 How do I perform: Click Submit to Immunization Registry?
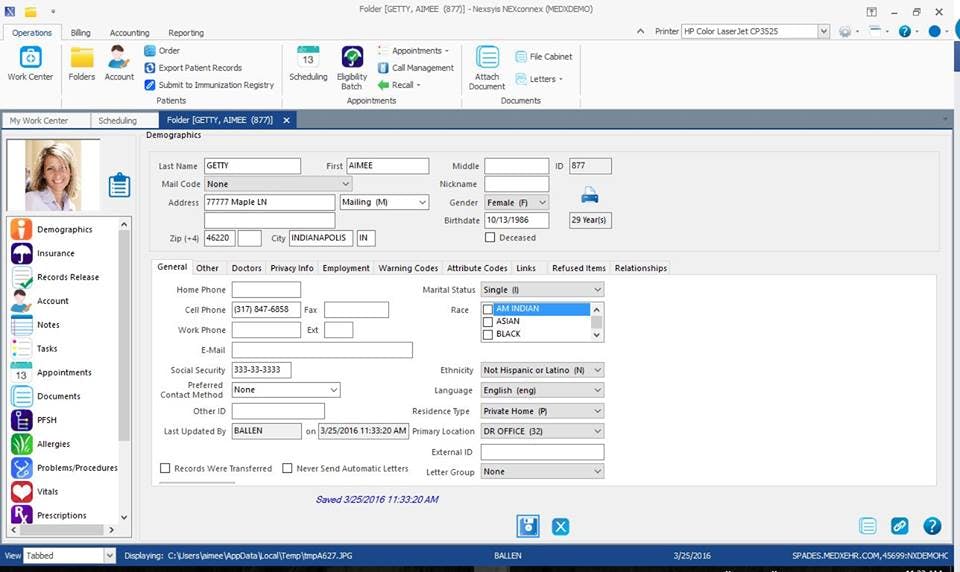tap(216, 85)
